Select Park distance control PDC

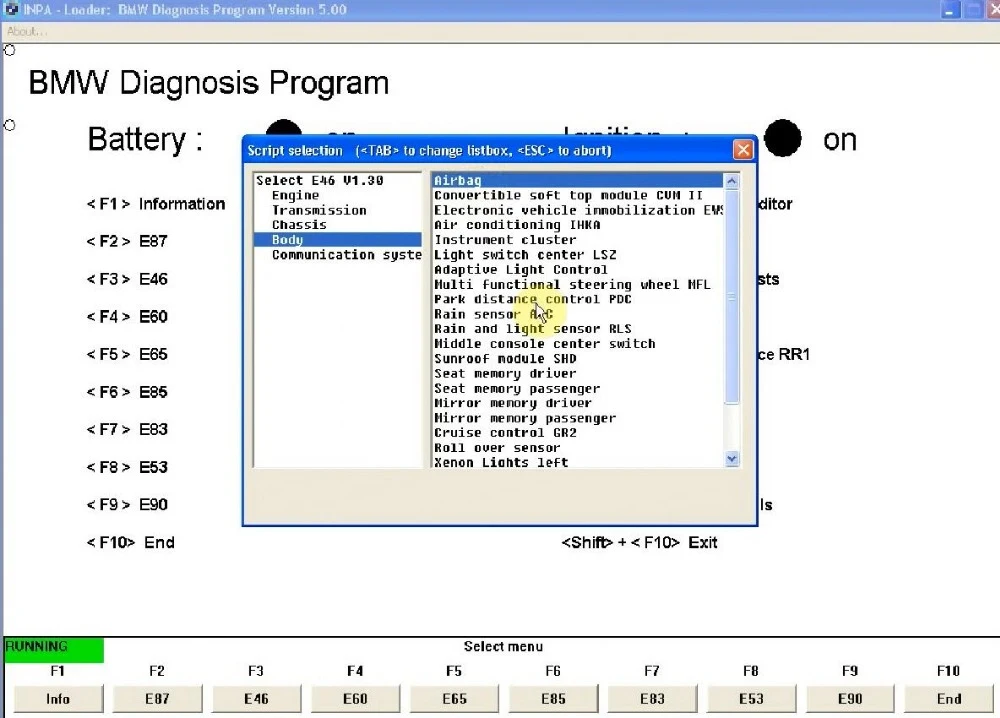578,299
